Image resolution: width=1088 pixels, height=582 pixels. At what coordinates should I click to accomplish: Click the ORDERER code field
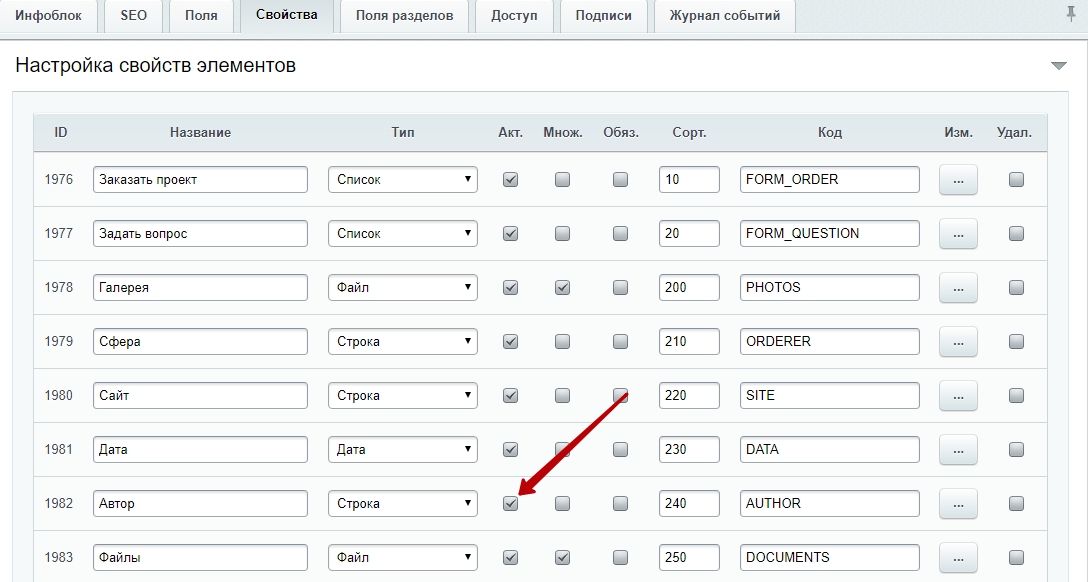tap(830, 341)
